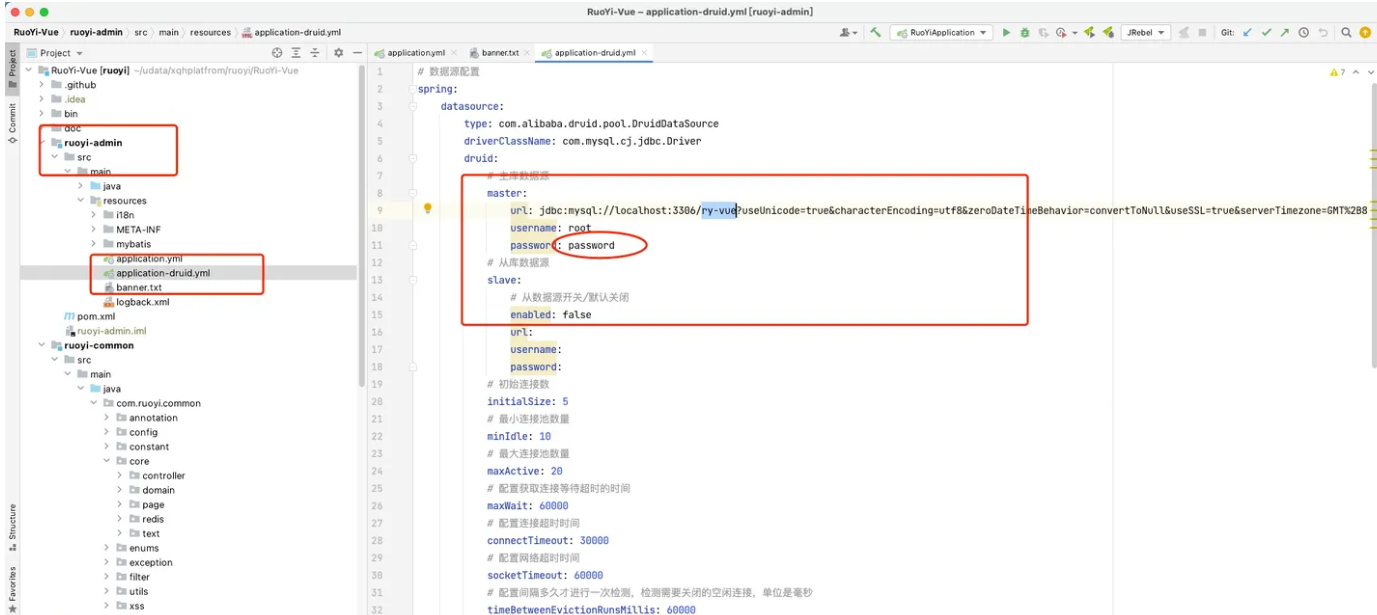1377x615 pixels.
Task: Expand the bin folder
Action: tap(42, 114)
